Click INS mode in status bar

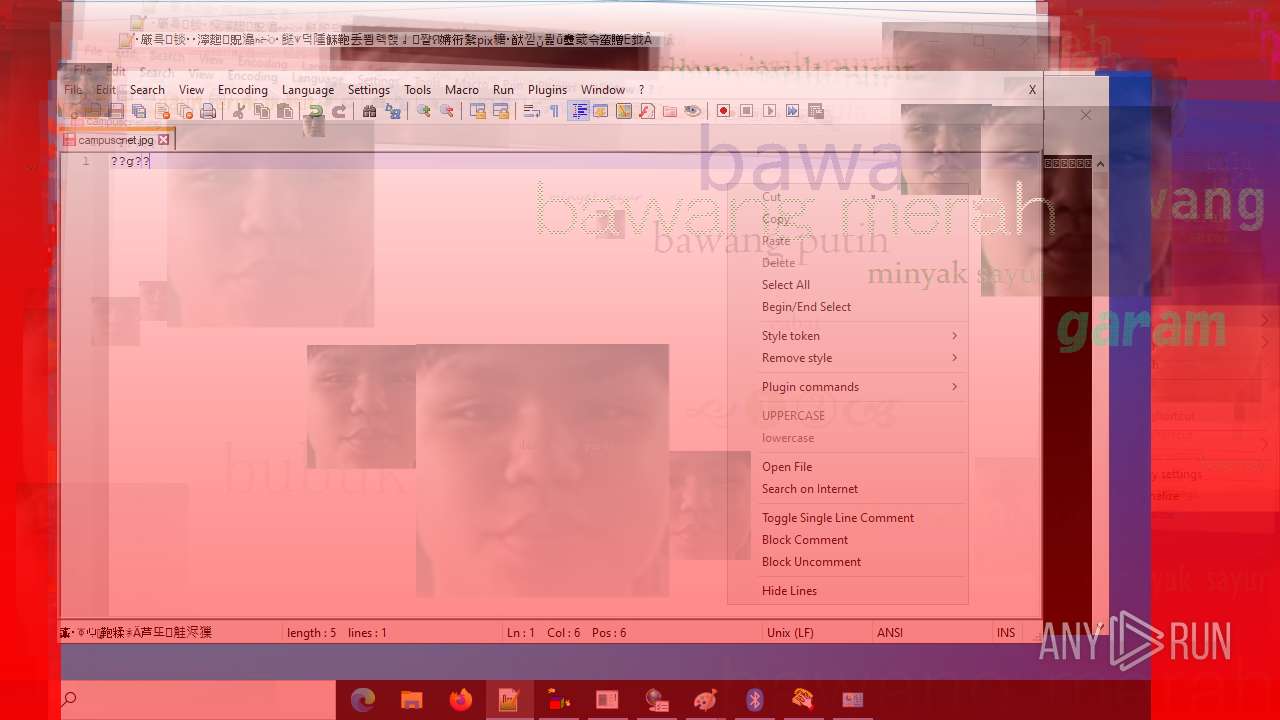tap(1006, 633)
